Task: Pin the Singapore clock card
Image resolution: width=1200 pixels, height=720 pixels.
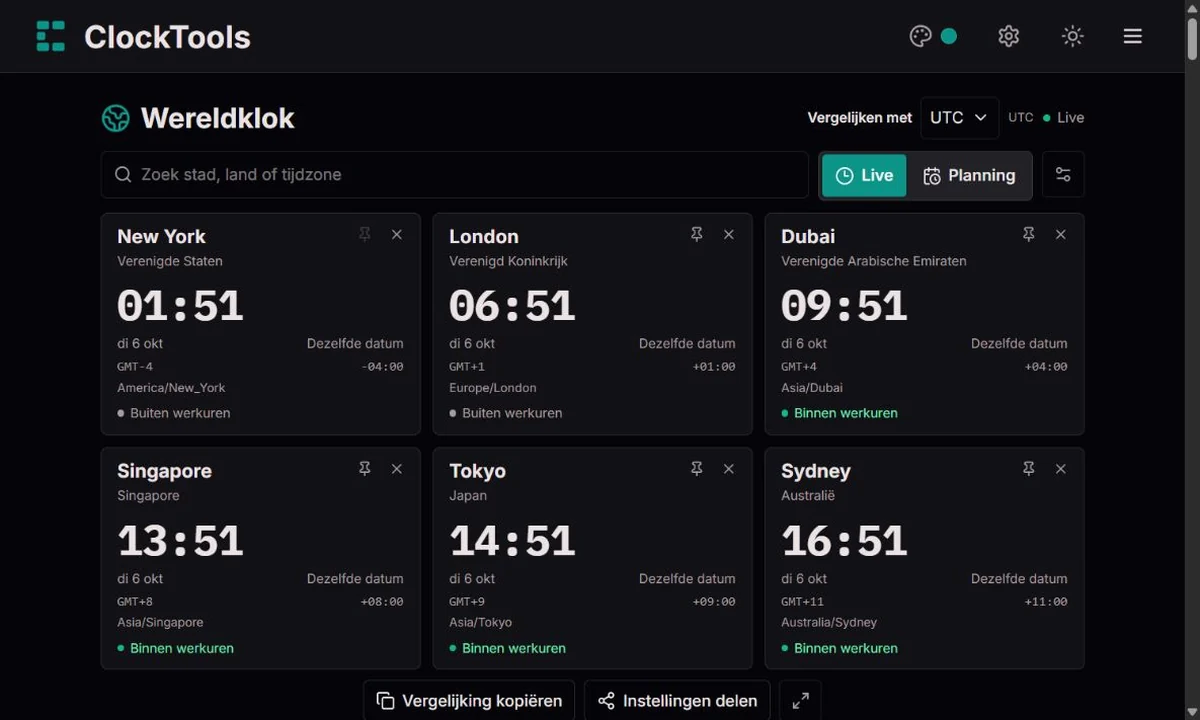Action: 365,469
